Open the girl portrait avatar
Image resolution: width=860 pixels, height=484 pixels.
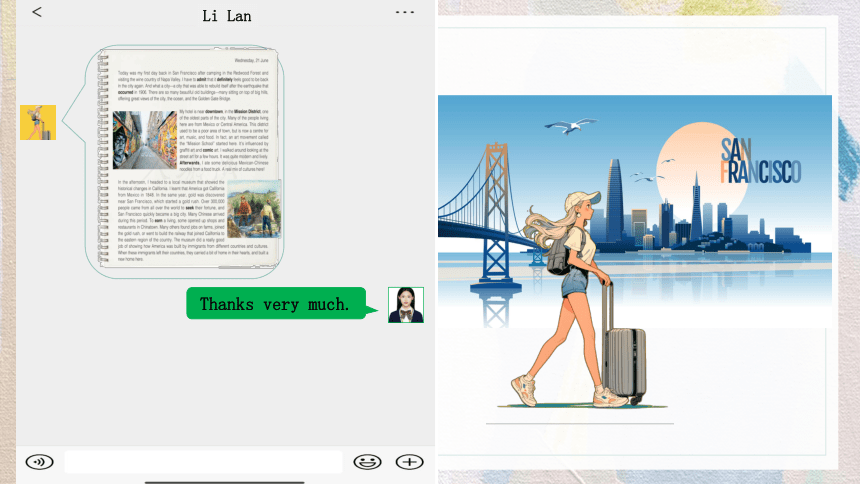406,305
